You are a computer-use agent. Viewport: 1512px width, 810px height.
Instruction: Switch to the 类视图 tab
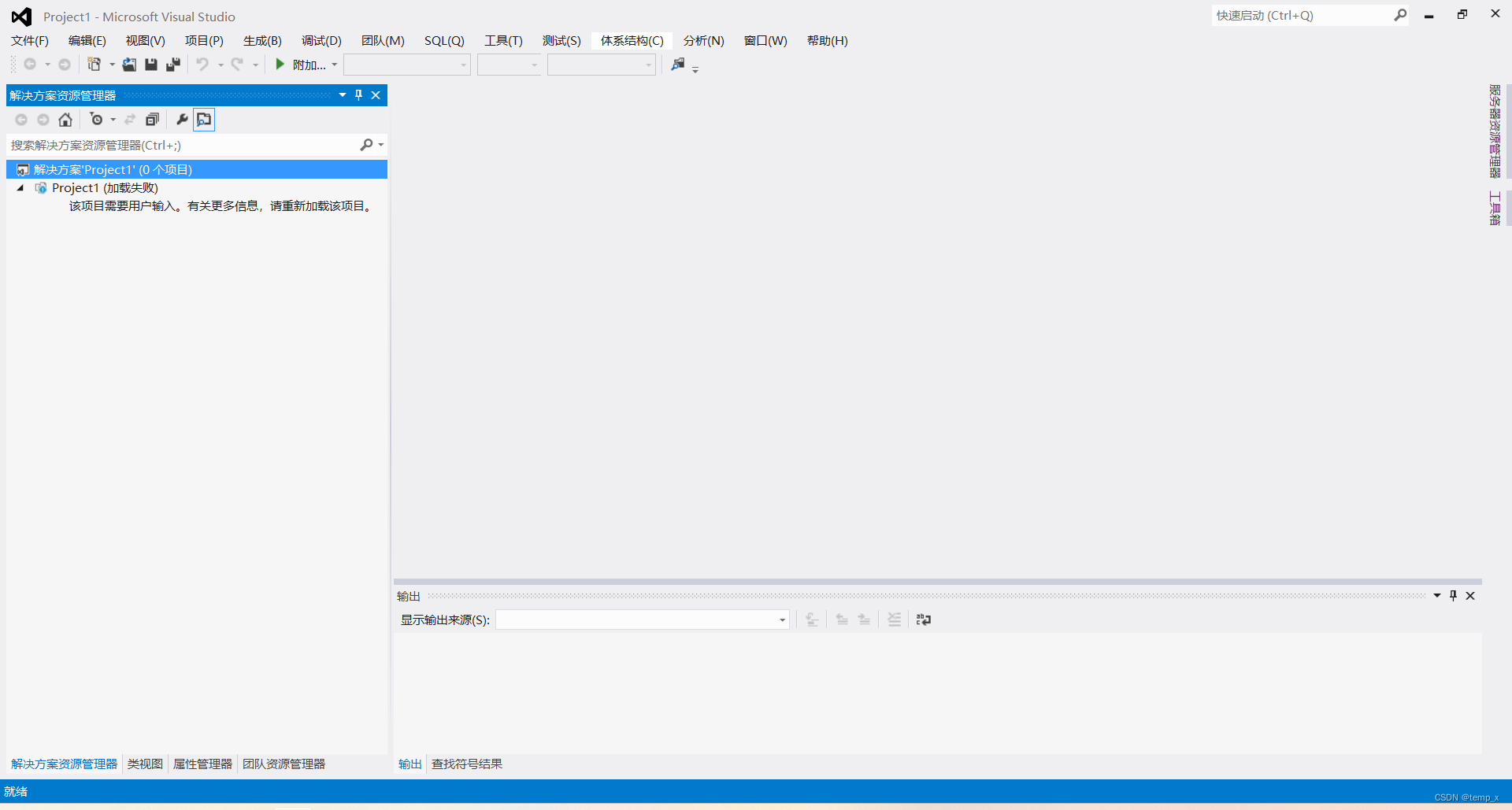point(145,764)
